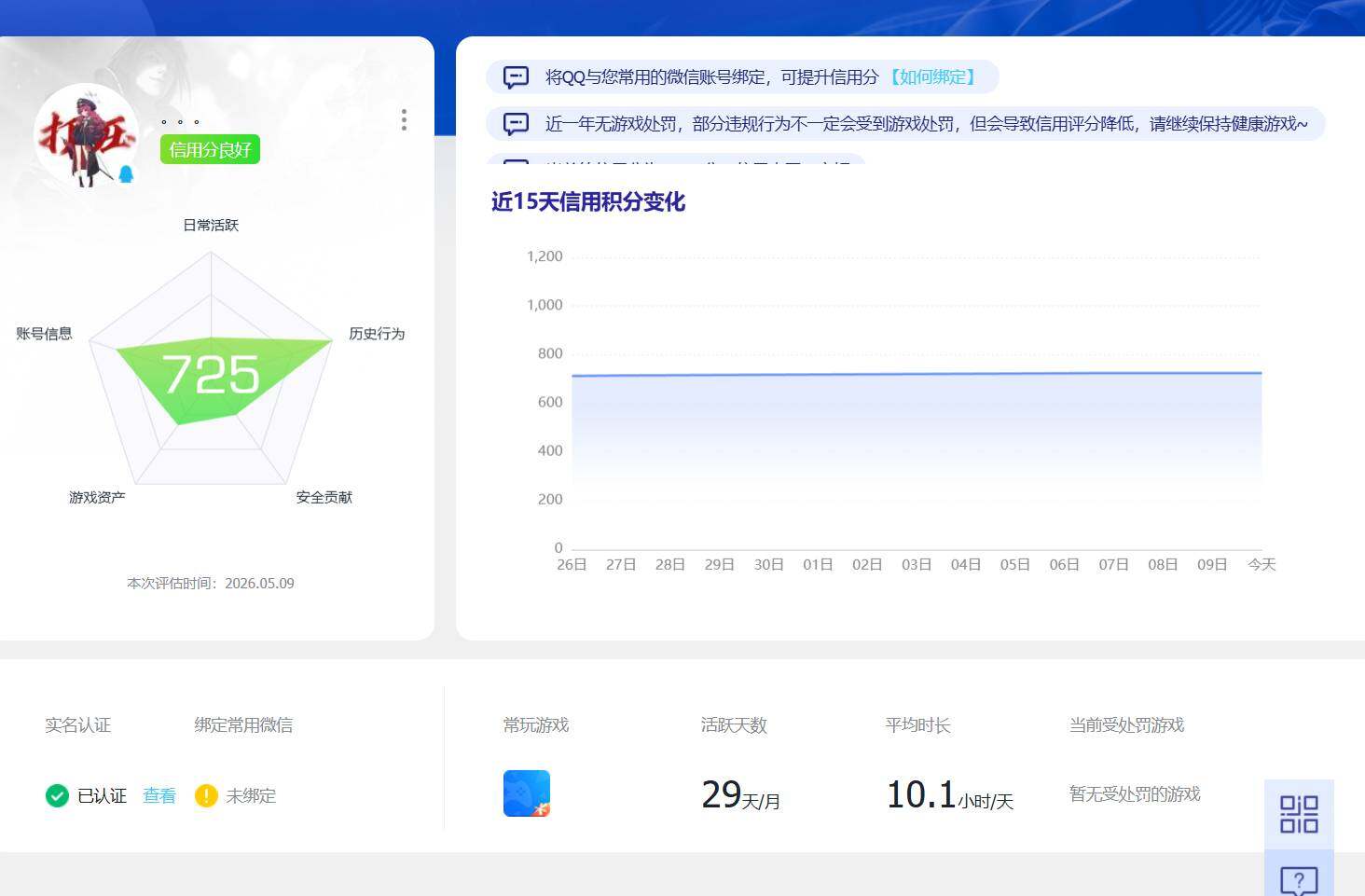Click the 未绑定 WeChat status

coord(251,795)
